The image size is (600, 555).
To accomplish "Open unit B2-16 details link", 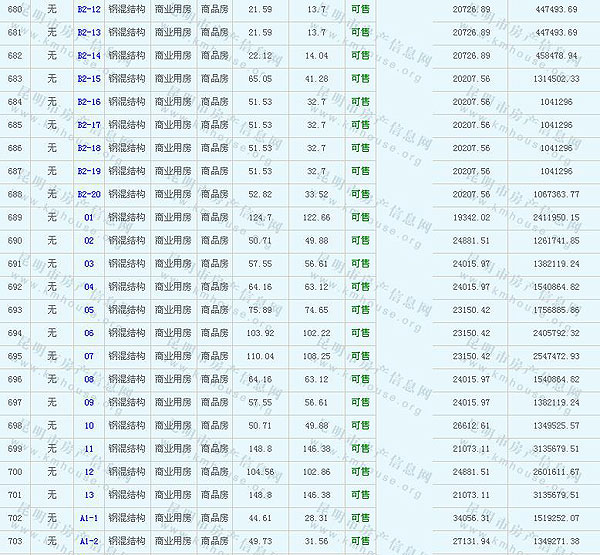I will click(89, 101).
